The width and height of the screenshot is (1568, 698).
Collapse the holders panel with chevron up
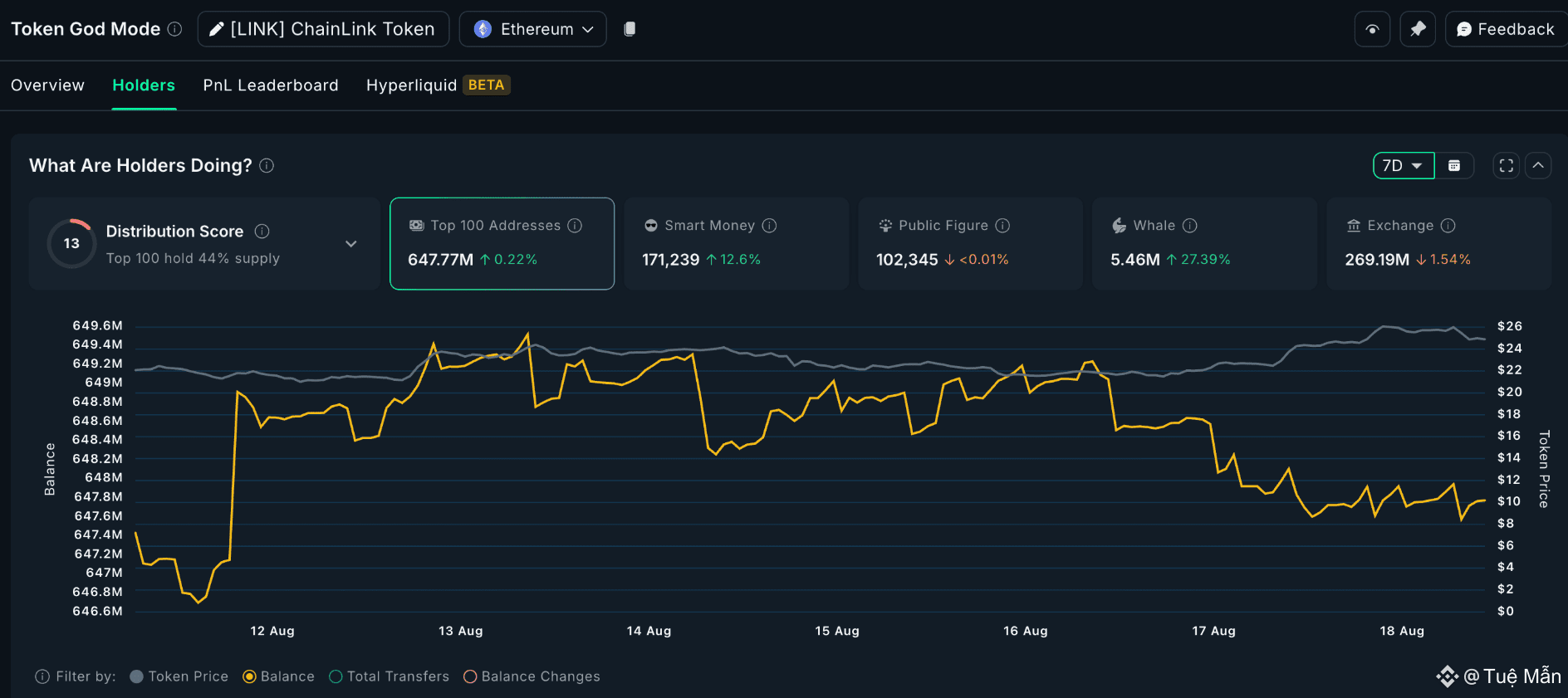[x=1538, y=166]
